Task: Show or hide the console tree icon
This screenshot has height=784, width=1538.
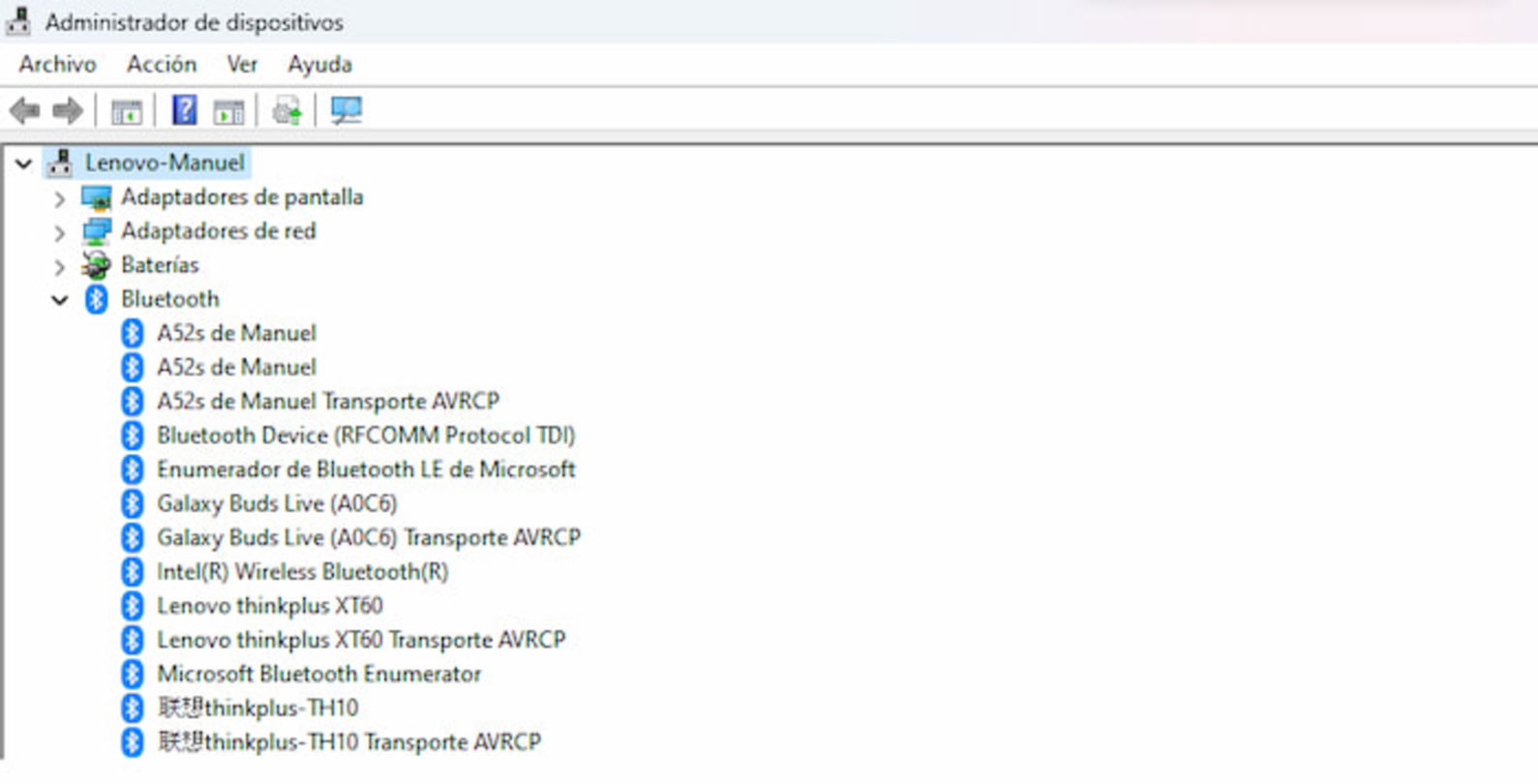Action: 127,111
